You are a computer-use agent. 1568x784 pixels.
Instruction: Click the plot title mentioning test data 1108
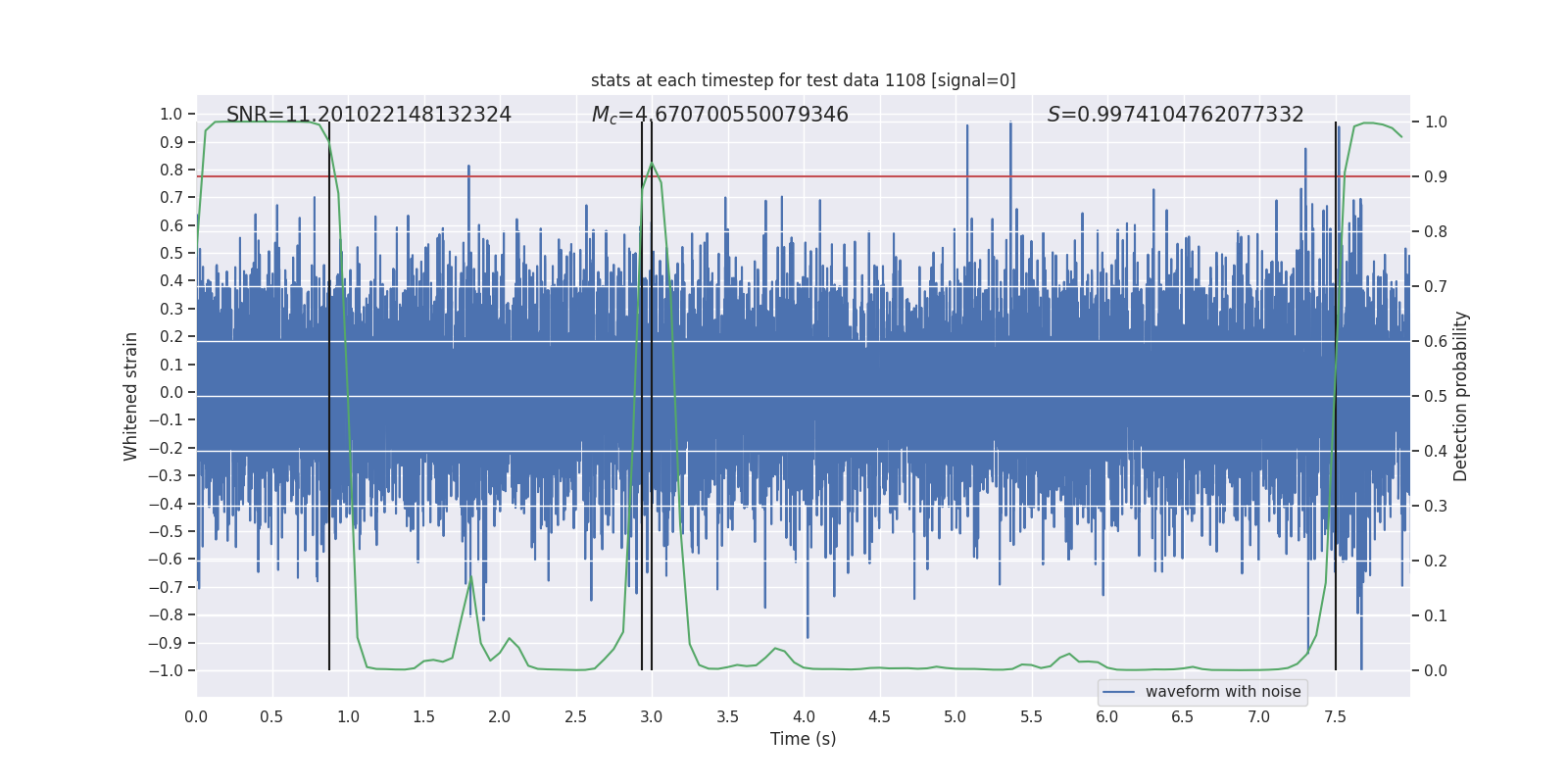804,80
